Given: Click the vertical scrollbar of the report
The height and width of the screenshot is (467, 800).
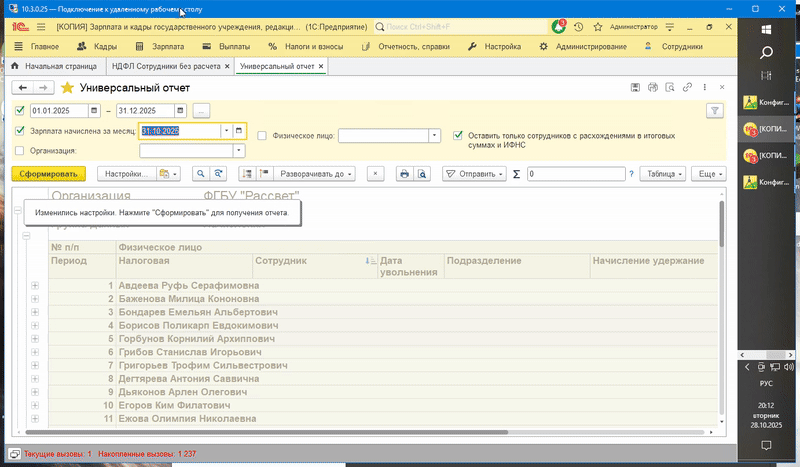Looking at the screenshot, I should tap(721, 224).
